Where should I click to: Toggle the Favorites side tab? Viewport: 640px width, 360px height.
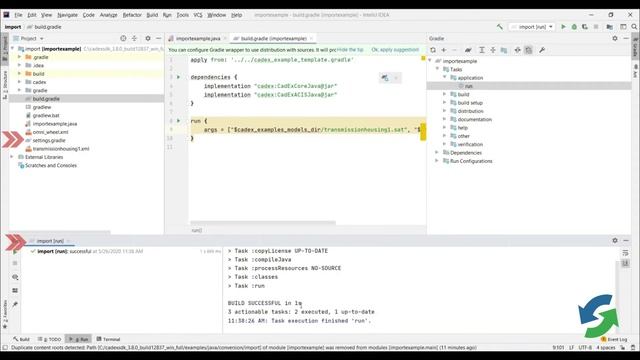click(x=5, y=315)
